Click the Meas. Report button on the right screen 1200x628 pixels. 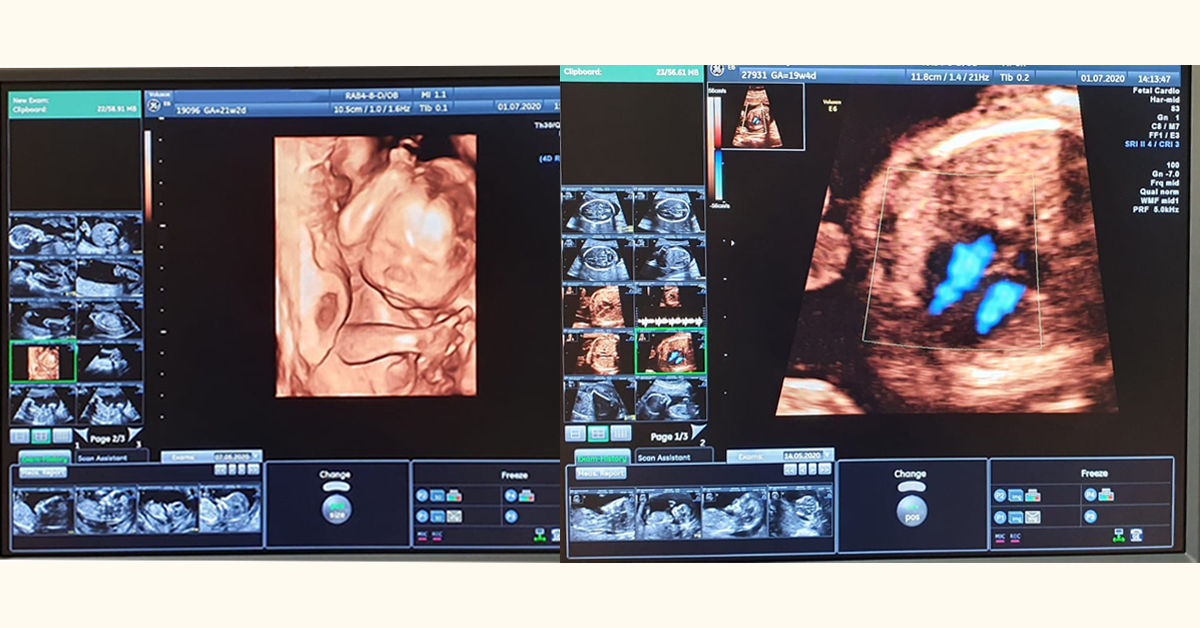(601, 473)
